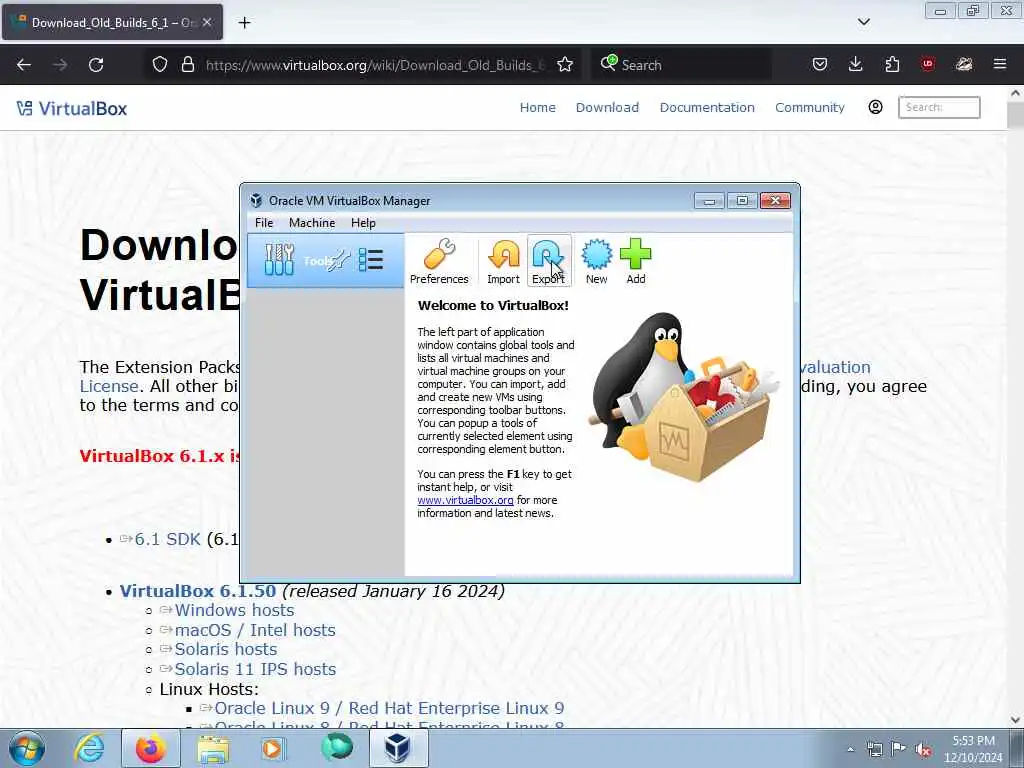The image size is (1024, 768).
Task: Open the File menu in VirtualBox
Action: (264, 223)
